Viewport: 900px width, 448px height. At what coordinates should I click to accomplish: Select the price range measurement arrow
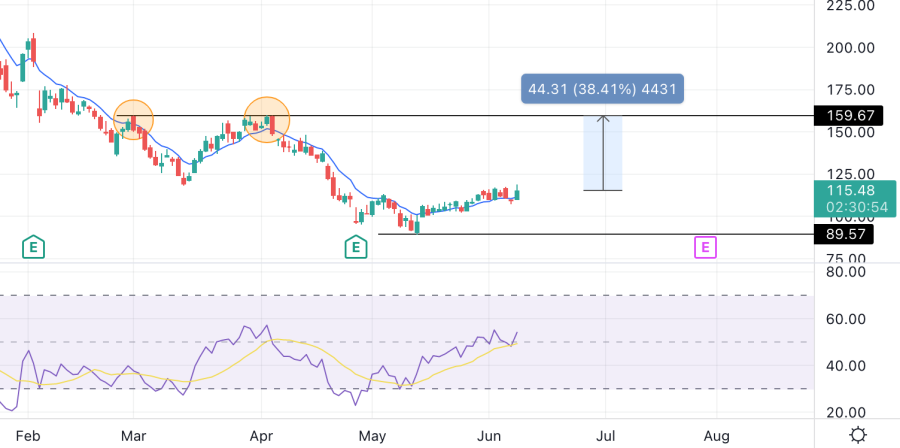click(x=603, y=152)
